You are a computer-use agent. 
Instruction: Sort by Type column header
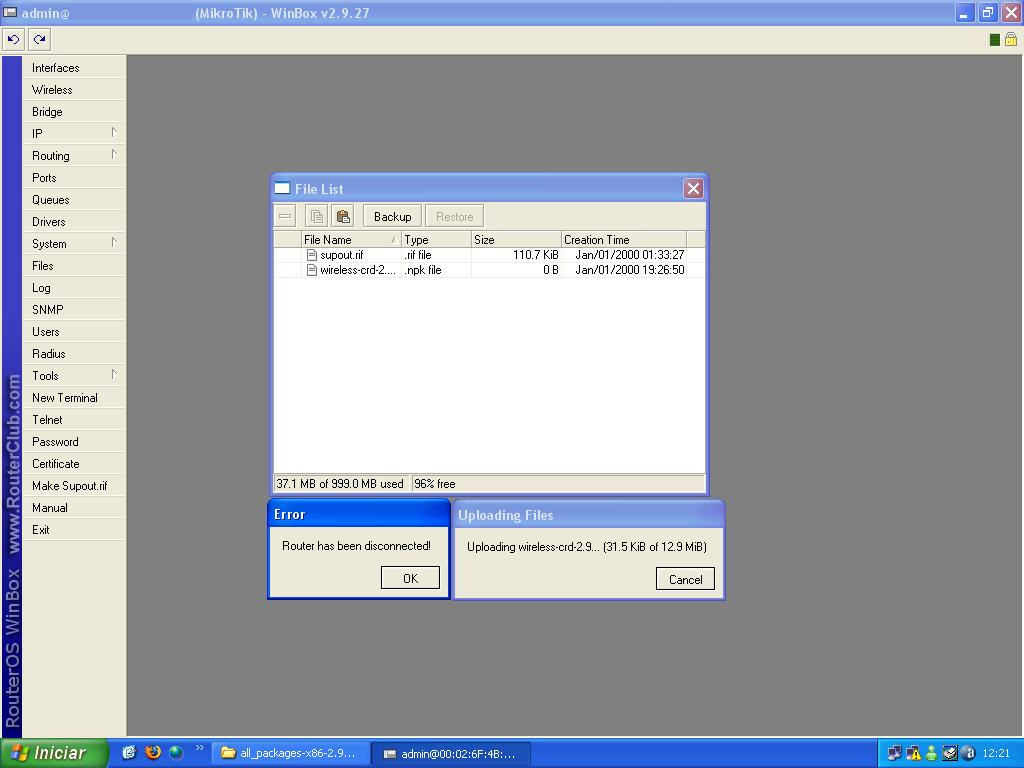pos(436,239)
